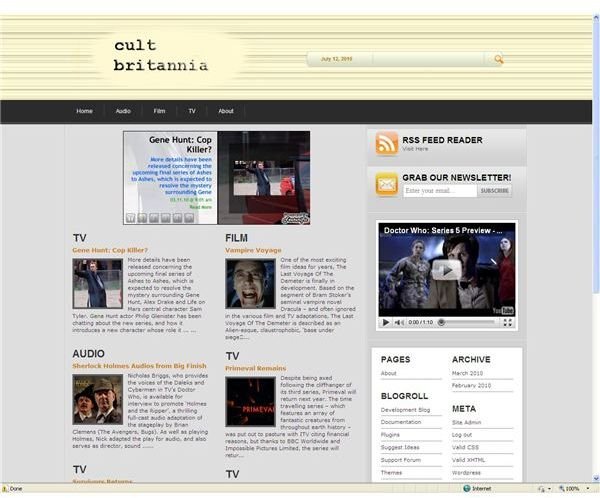
Task: Open the About link under Pages
Action: pyautogui.click(x=388, y=373)
